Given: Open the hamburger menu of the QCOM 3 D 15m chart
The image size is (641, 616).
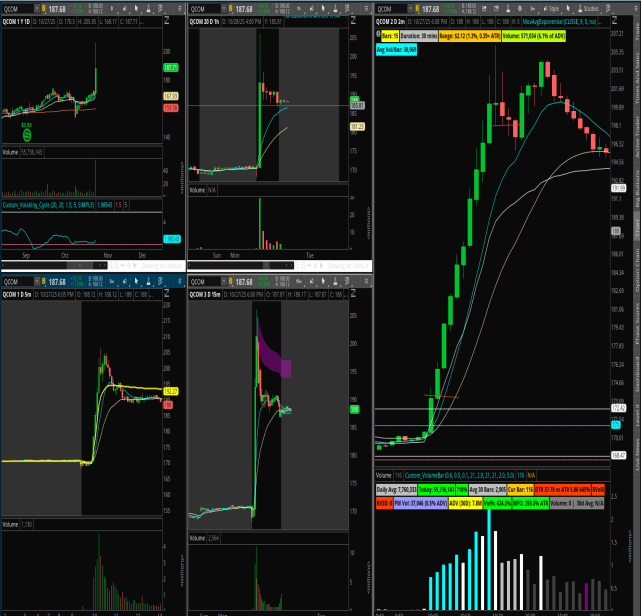Looking at the screenshot, I should click(366, 282).
